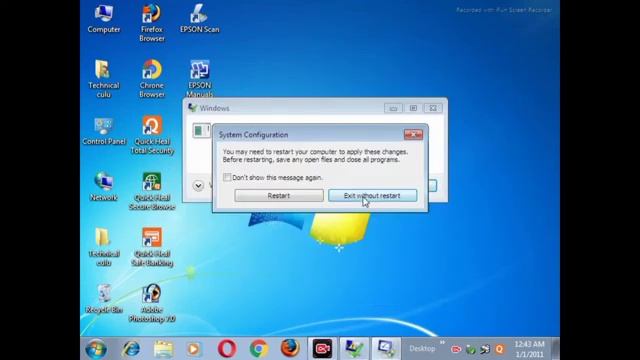Close the System Configuration dialog
640x360 pixels.
pos(413,134)
